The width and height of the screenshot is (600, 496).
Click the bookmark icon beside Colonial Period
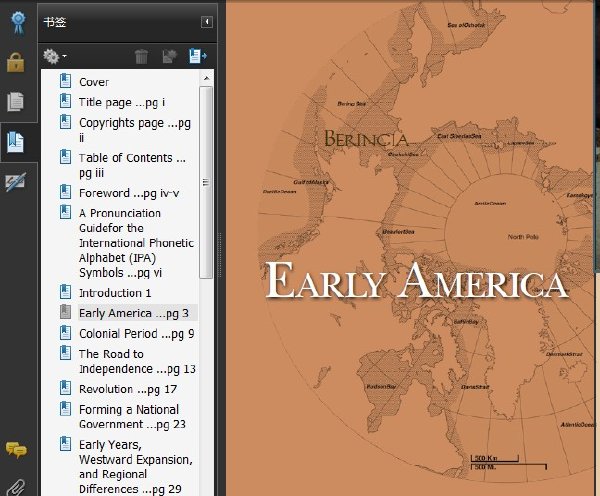pos(65,332)
